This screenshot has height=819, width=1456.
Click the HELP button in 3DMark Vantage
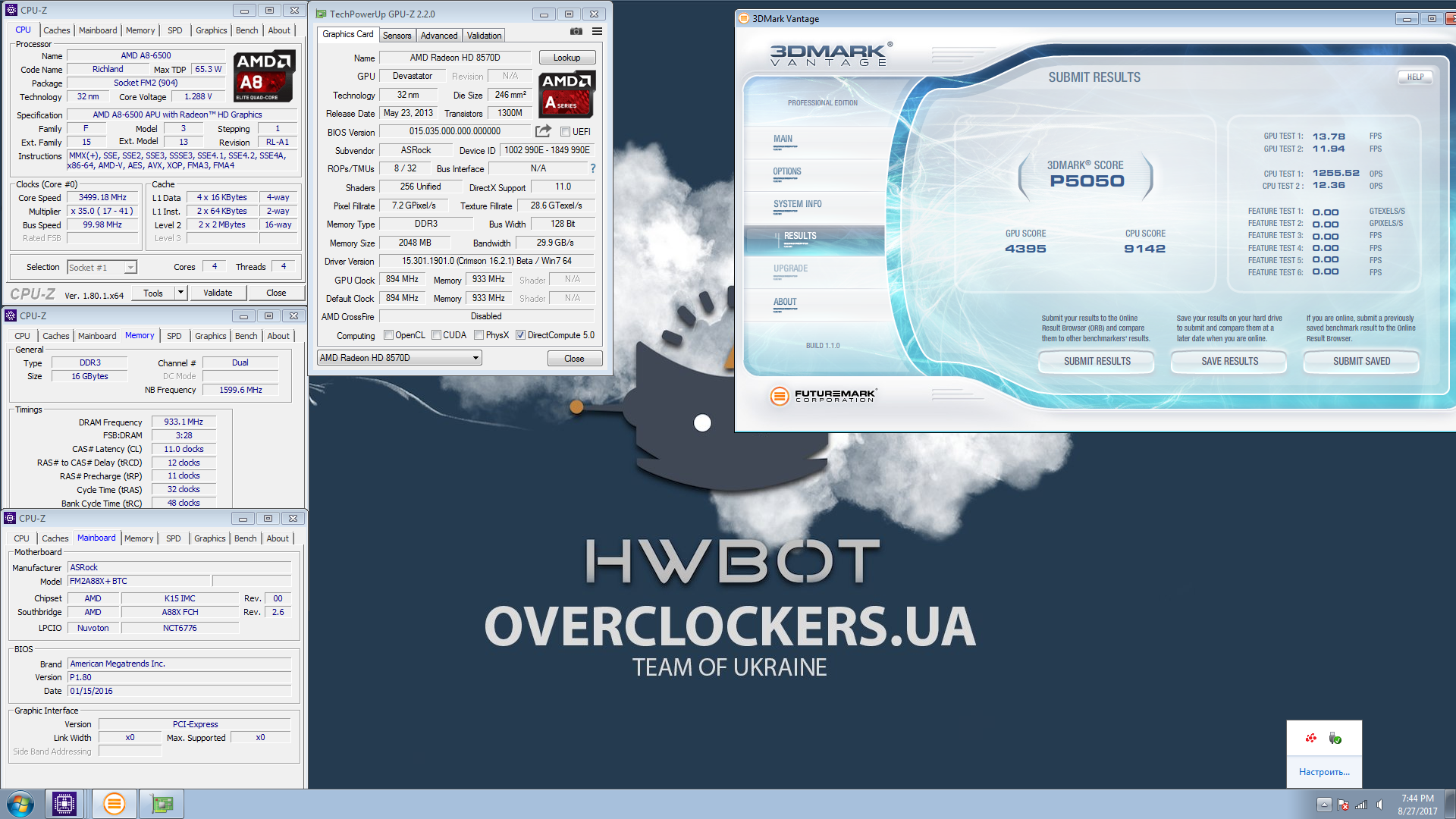pos(1415,77)
